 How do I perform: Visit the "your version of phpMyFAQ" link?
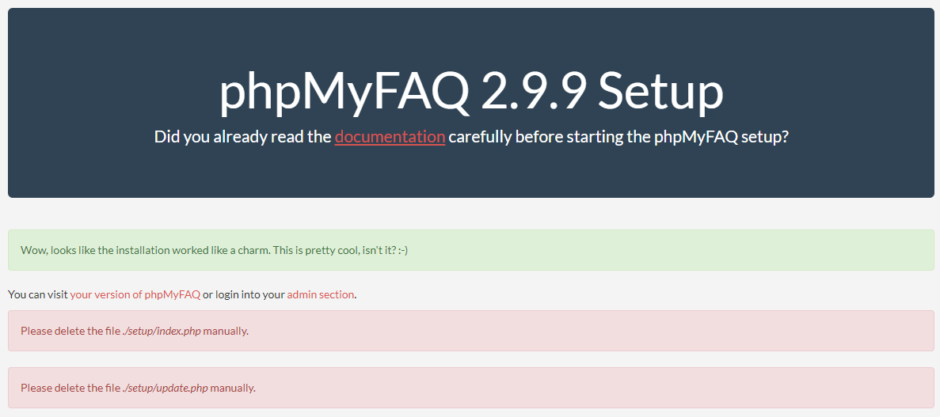[x=135, y=295]
